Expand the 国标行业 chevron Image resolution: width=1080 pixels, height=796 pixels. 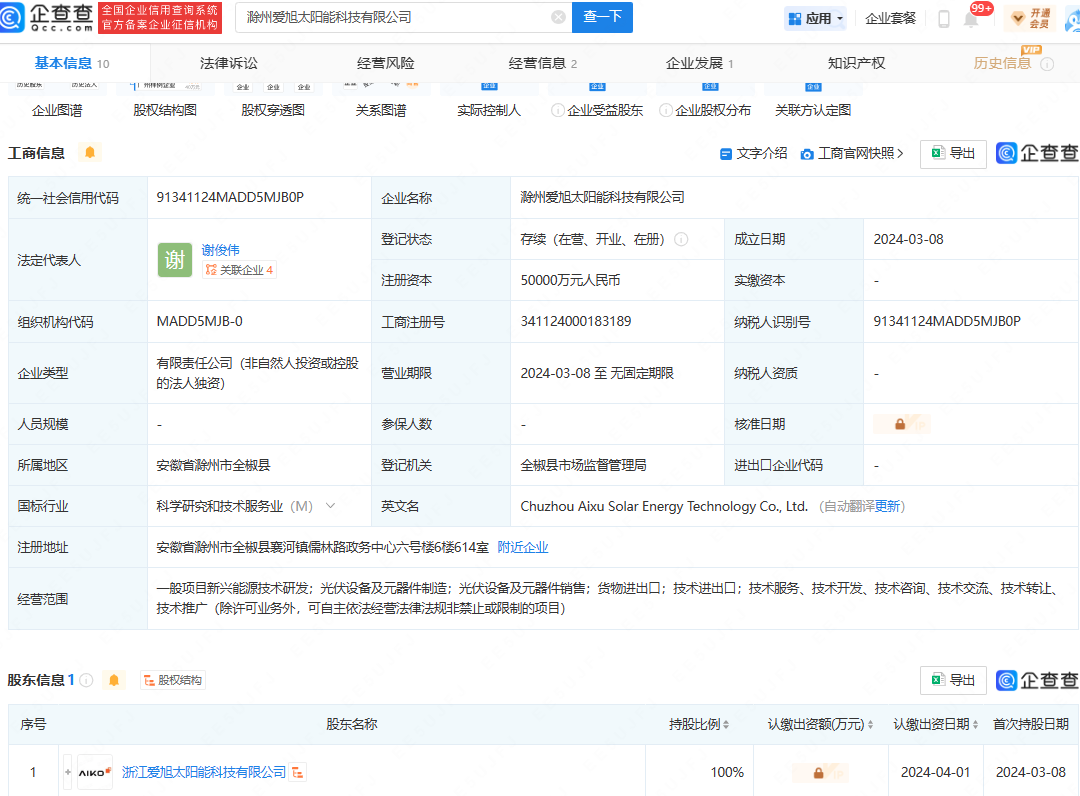(x=330, y=506)
